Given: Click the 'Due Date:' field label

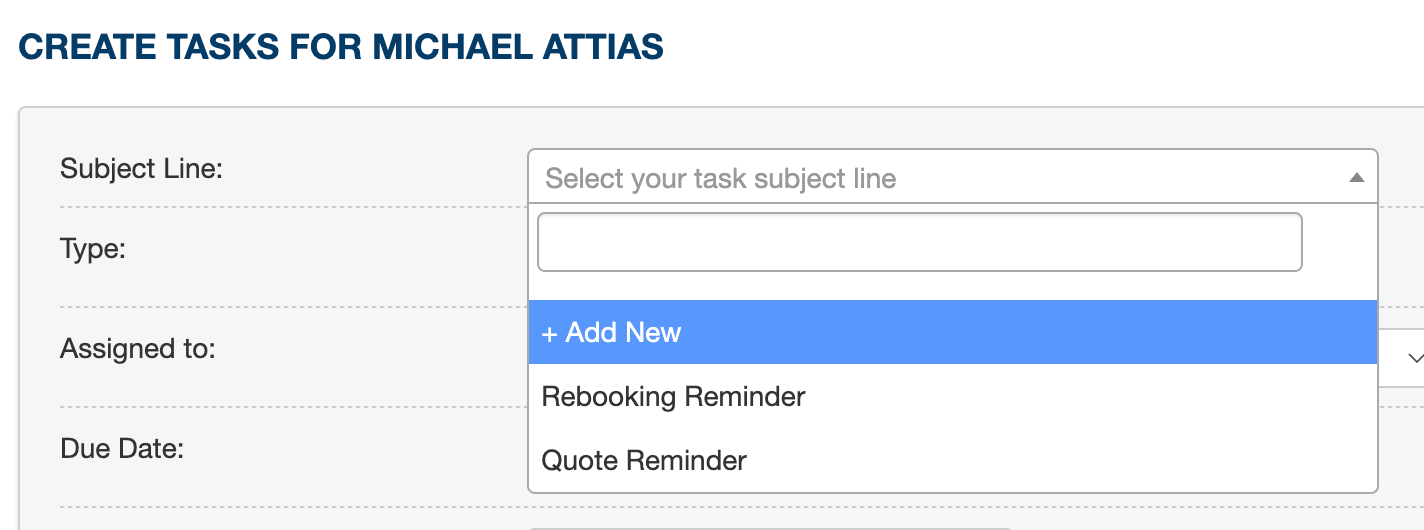Looking at the screenshot, I should point(122,449).
